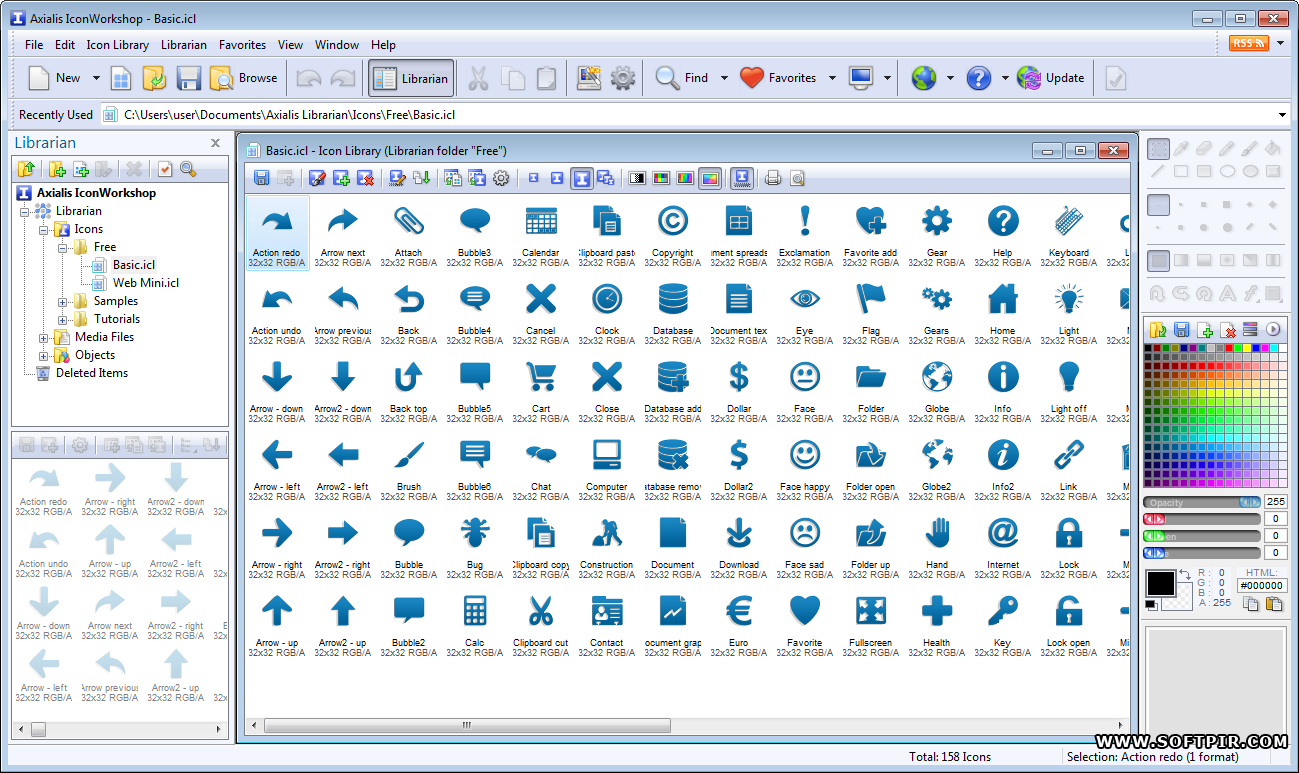Open the Favorites menu
The width and height of the screenshot is (1299, 773).
pos(242,44)
